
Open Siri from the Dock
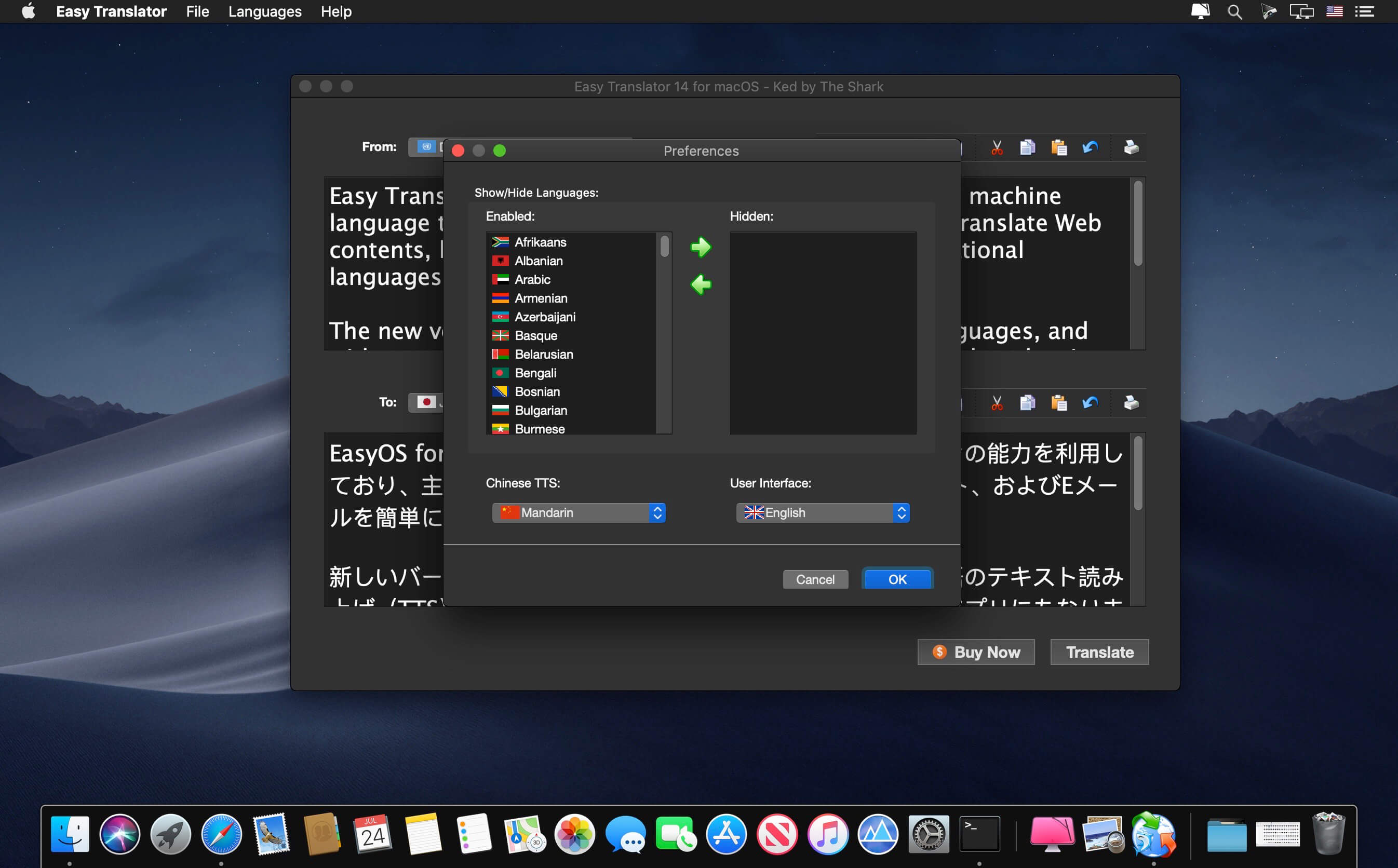[x=120, y=834]
